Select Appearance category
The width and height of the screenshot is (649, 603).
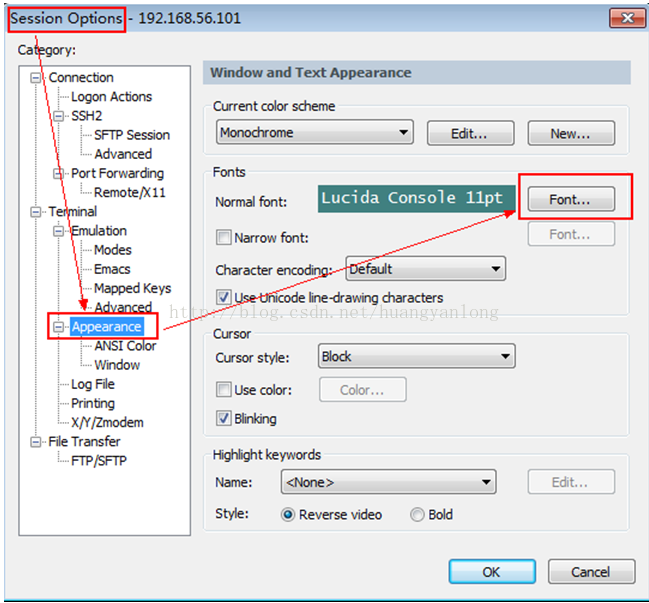coord(107,327)
